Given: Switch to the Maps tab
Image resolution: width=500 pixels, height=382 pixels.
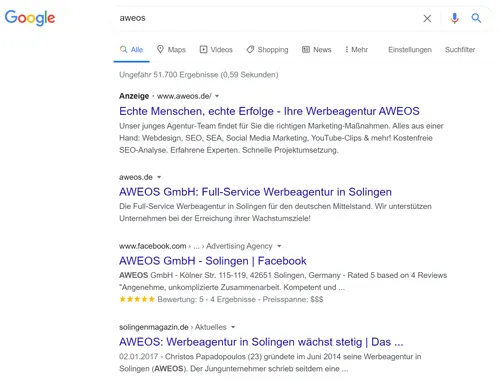Looking at the screenshot, I should 171,50.
